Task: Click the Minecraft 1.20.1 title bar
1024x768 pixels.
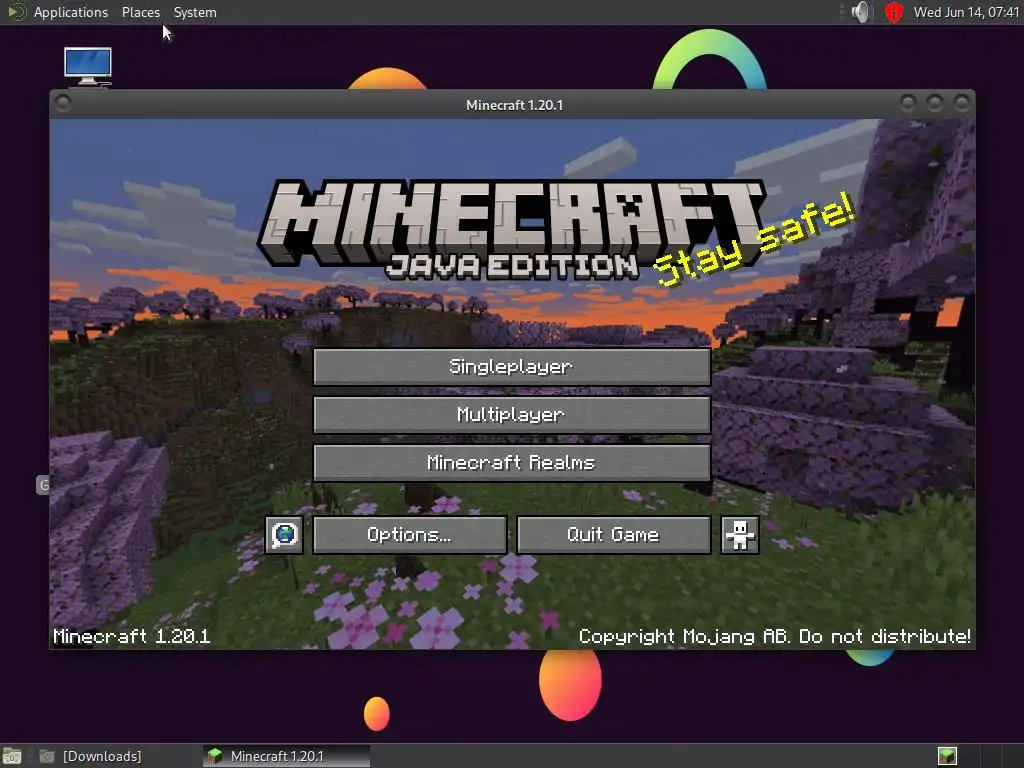Action: pyautogui.click(x=514, y=104)
